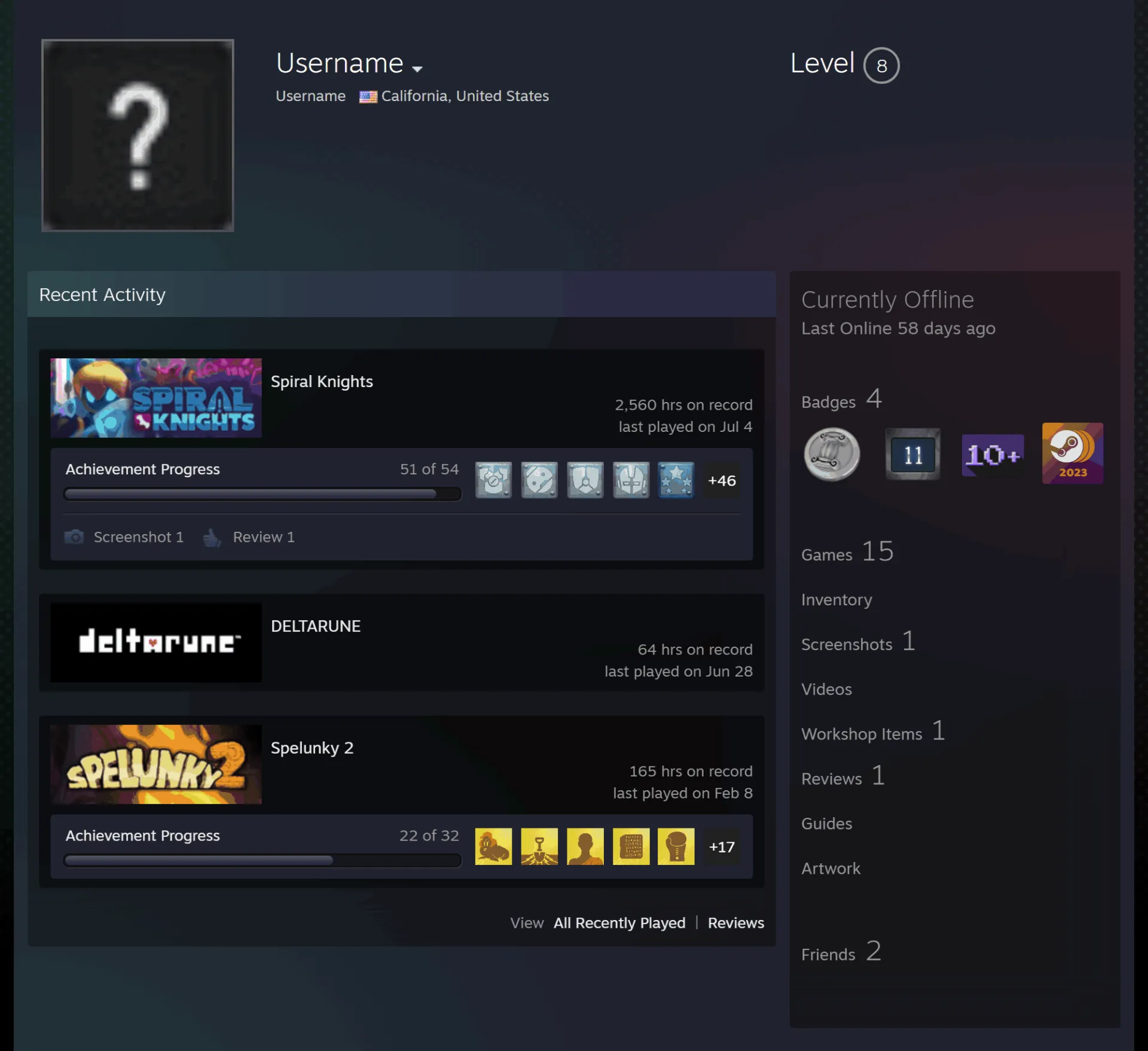Select the purple 10+ game collector badge

[993, 455]
